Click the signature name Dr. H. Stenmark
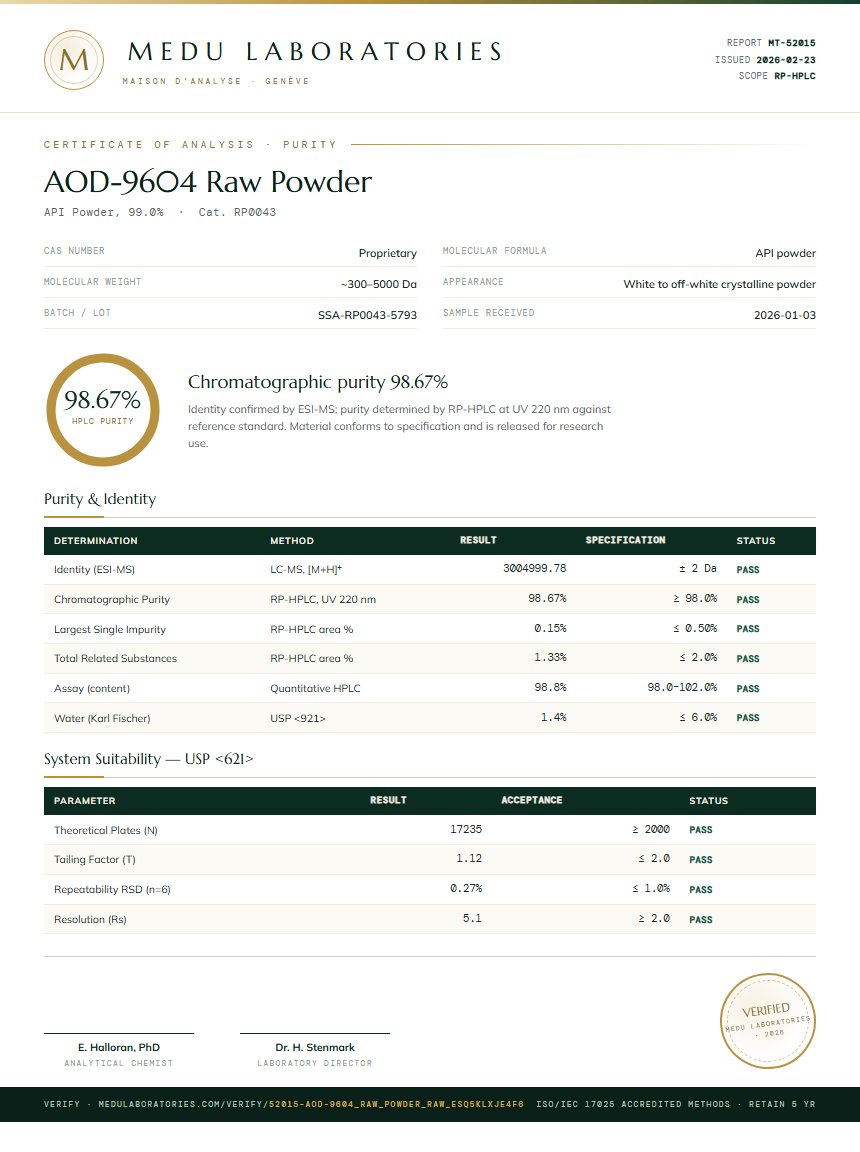 [x=315, y=1048]
